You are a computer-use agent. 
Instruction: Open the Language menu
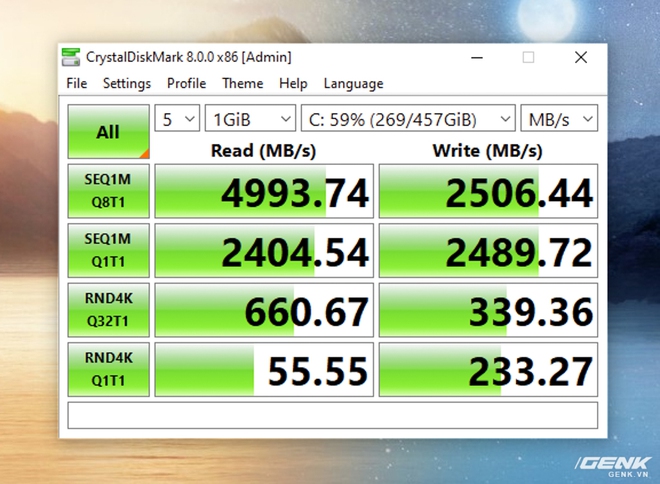click(354, 83)
